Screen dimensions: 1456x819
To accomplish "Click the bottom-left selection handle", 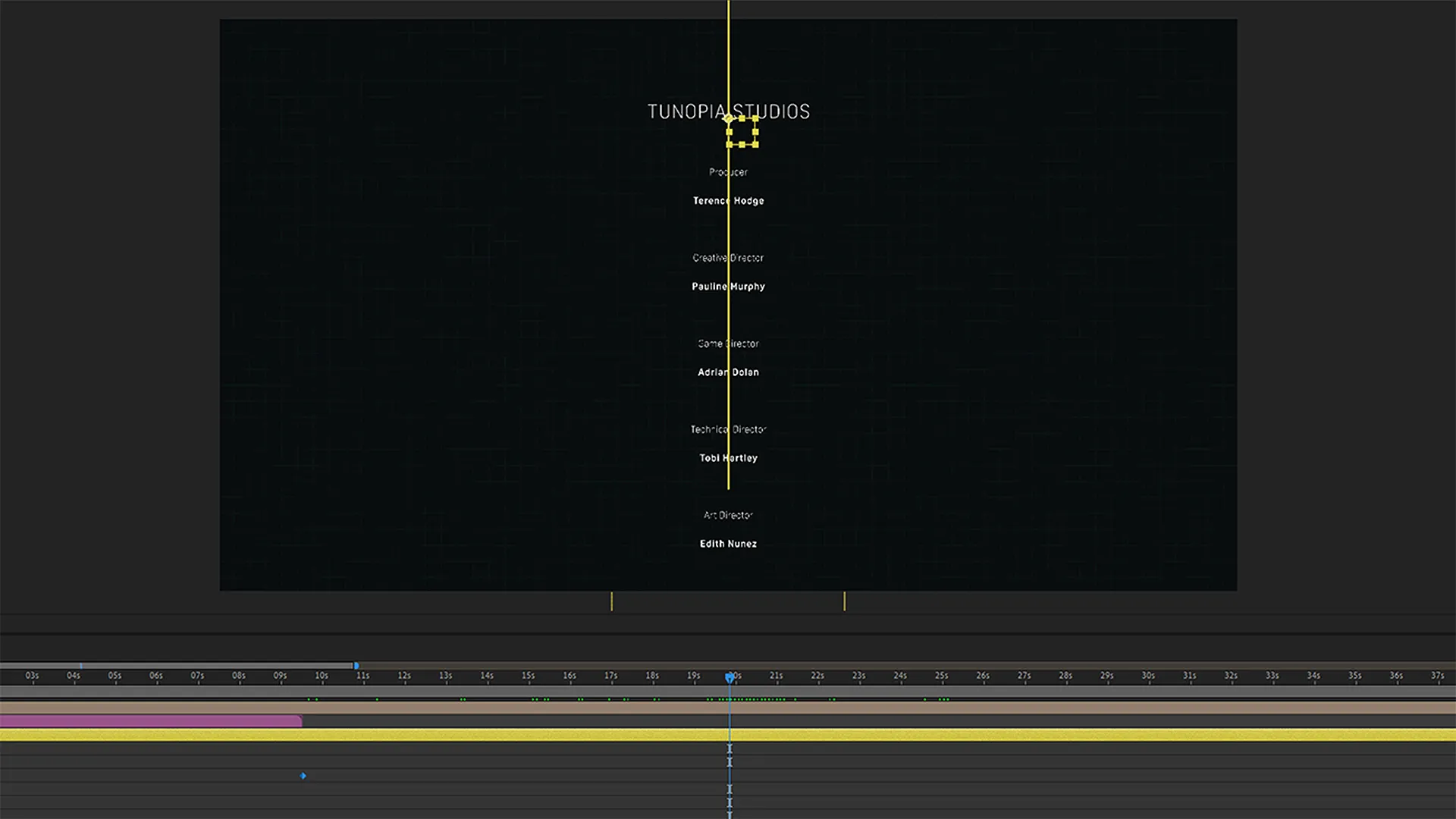I will (730, 144).
